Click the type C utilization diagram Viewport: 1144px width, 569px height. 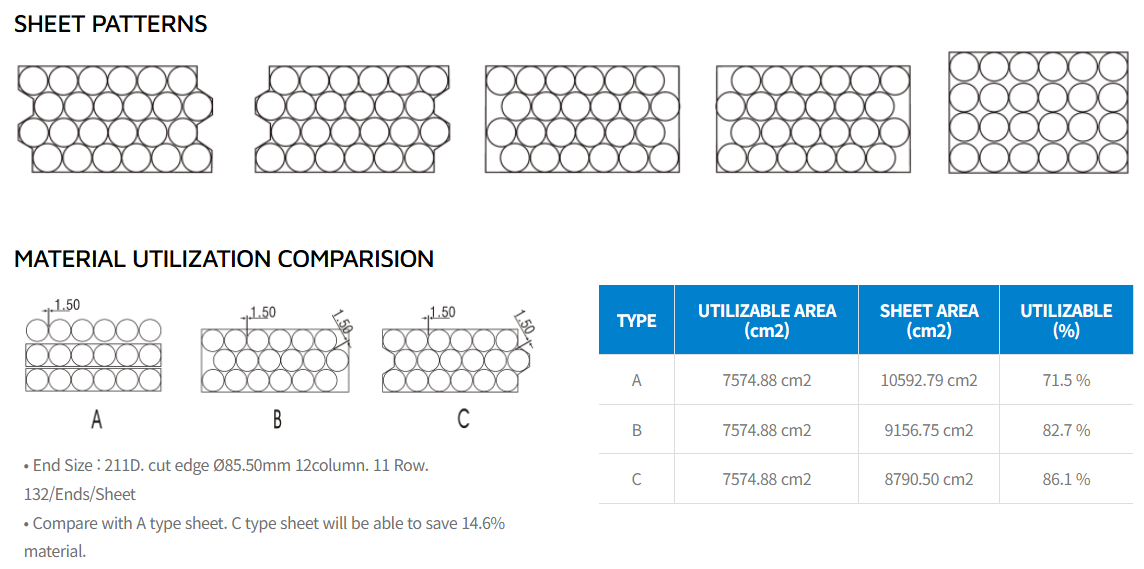458,360
